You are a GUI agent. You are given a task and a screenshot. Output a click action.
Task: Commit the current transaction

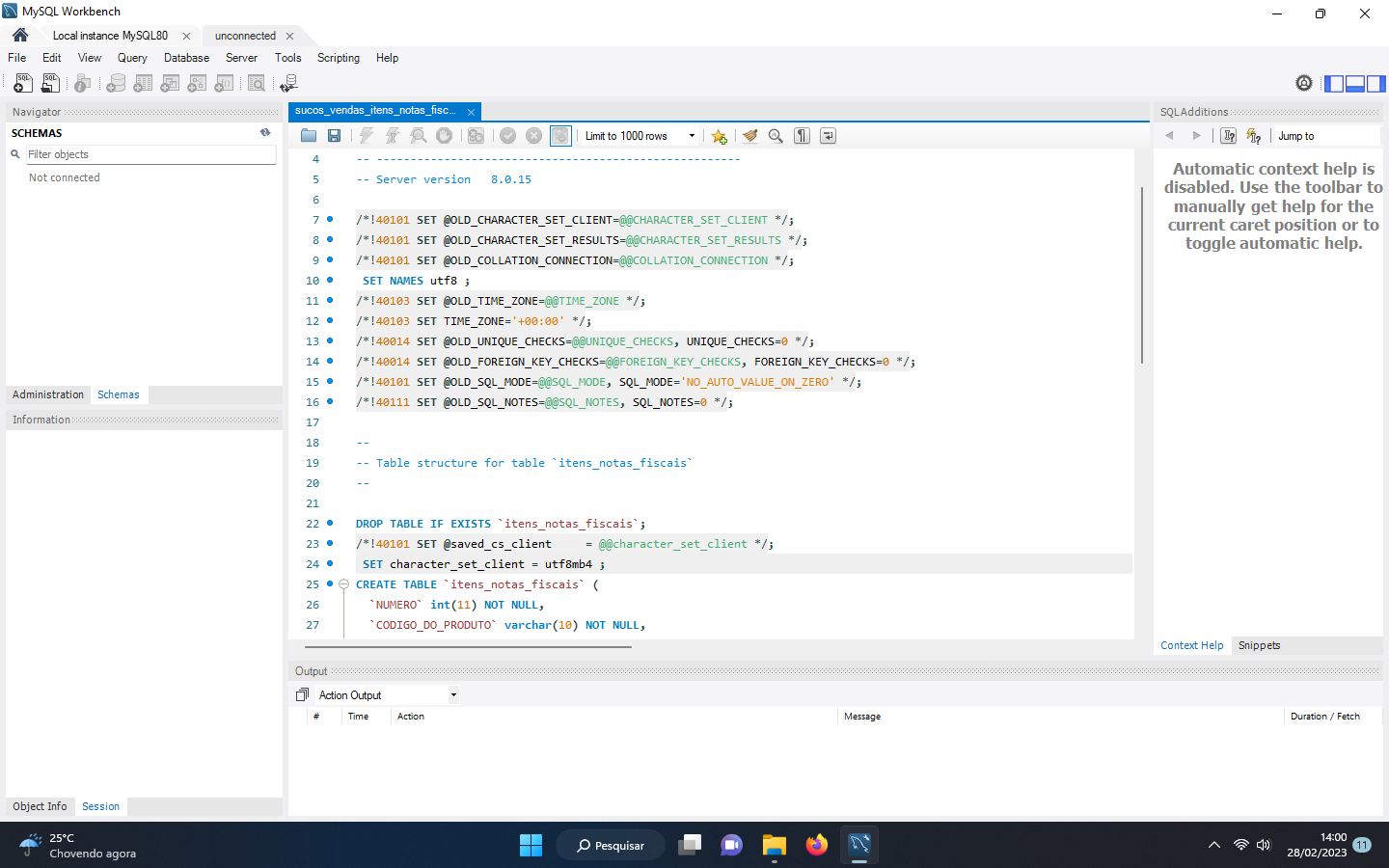507,136
